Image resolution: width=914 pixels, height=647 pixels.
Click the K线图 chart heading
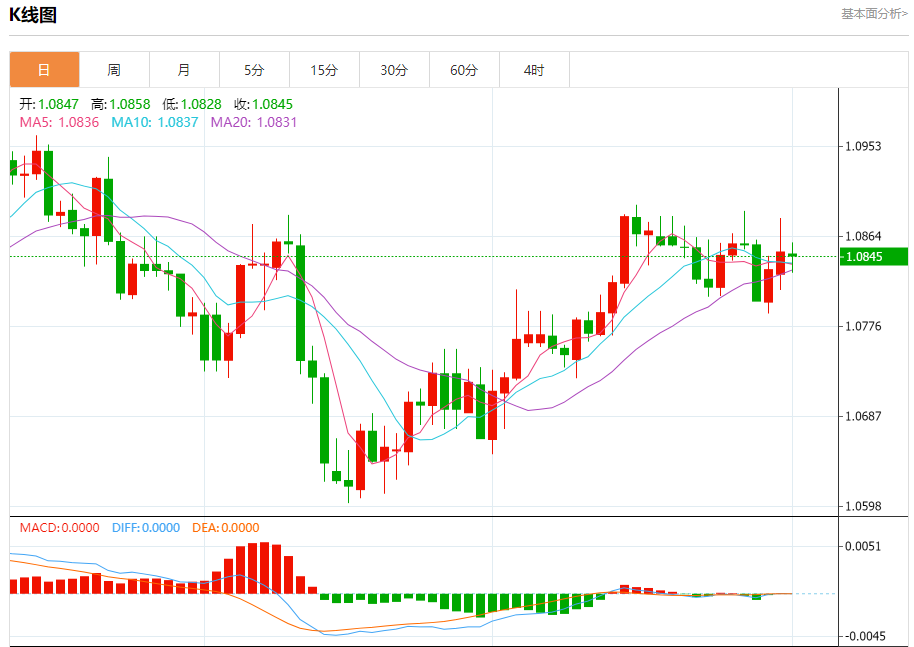pos(33,15)
